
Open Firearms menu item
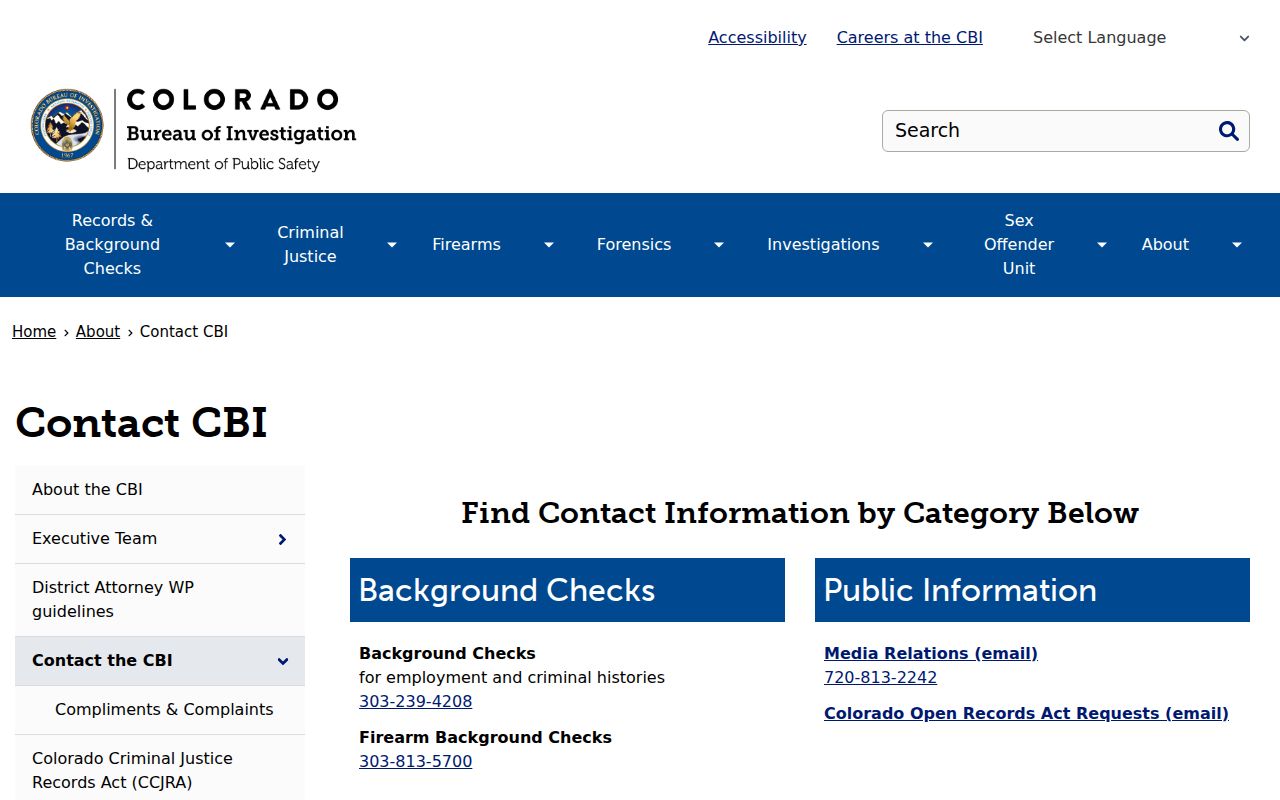(466, 245)
